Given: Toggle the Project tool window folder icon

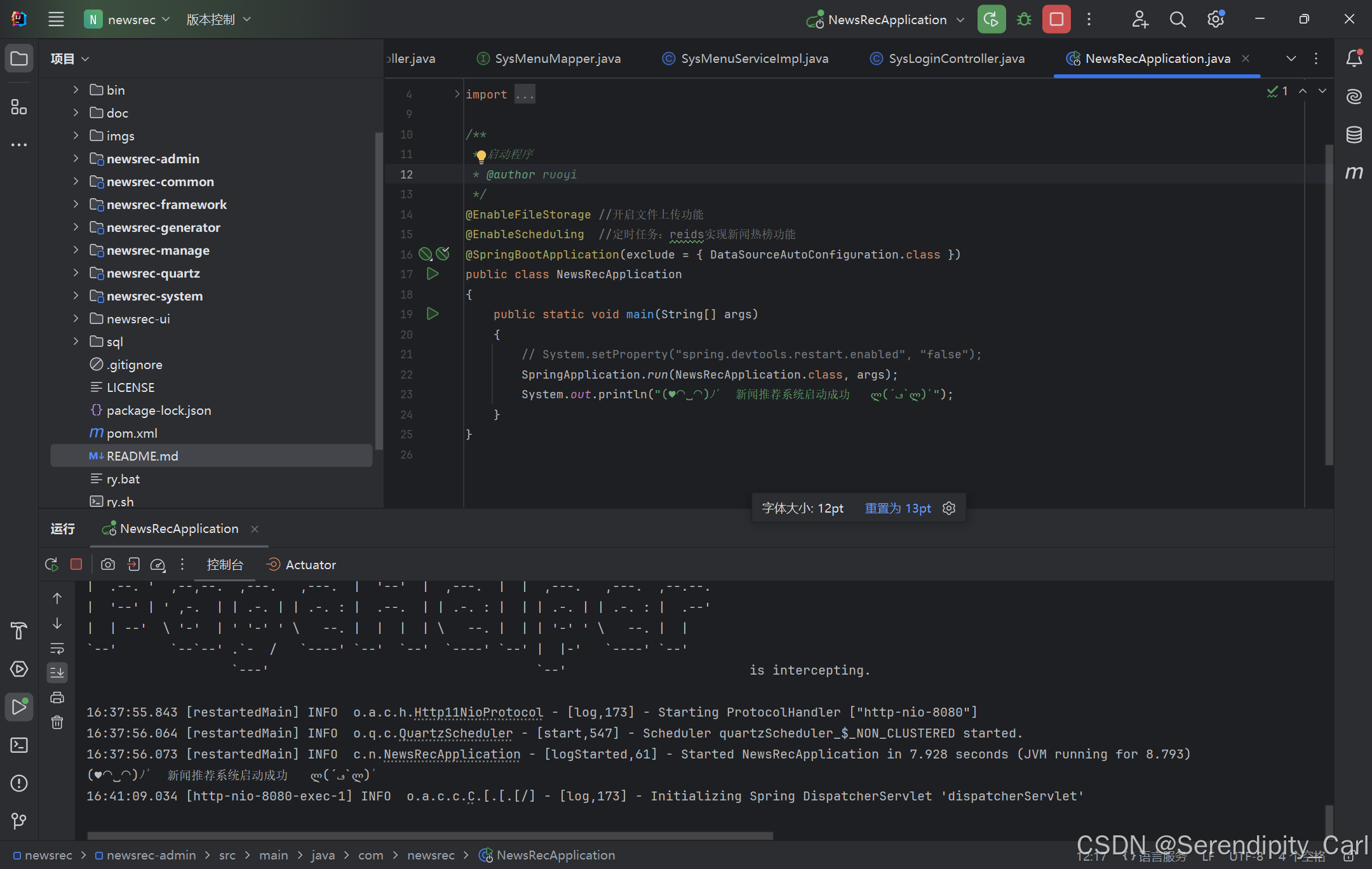Looking at the screenshot, I should [19, 58].
